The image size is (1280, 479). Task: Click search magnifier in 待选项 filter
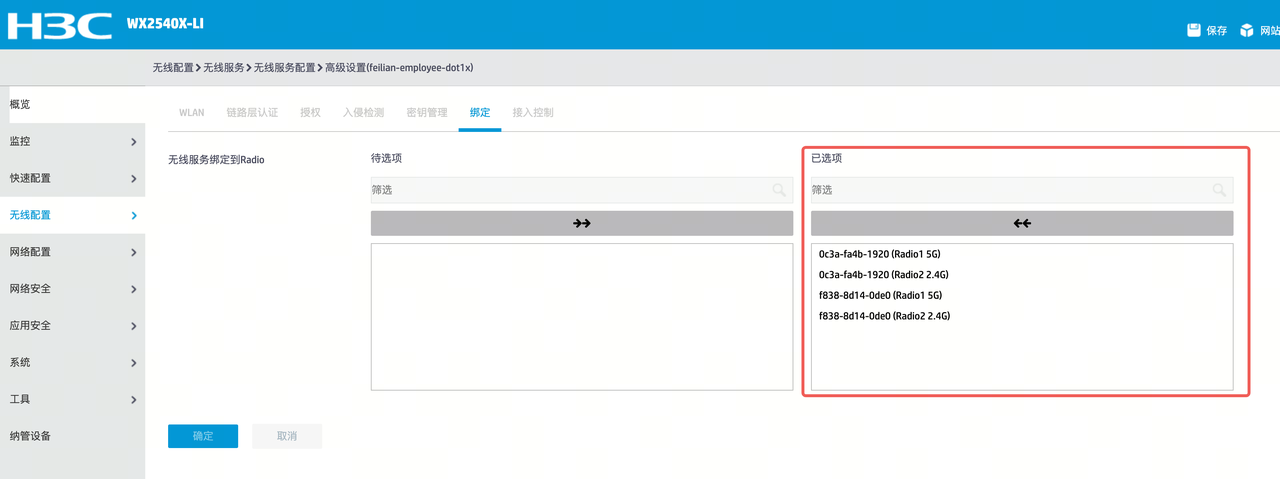[x=779, y=190]
